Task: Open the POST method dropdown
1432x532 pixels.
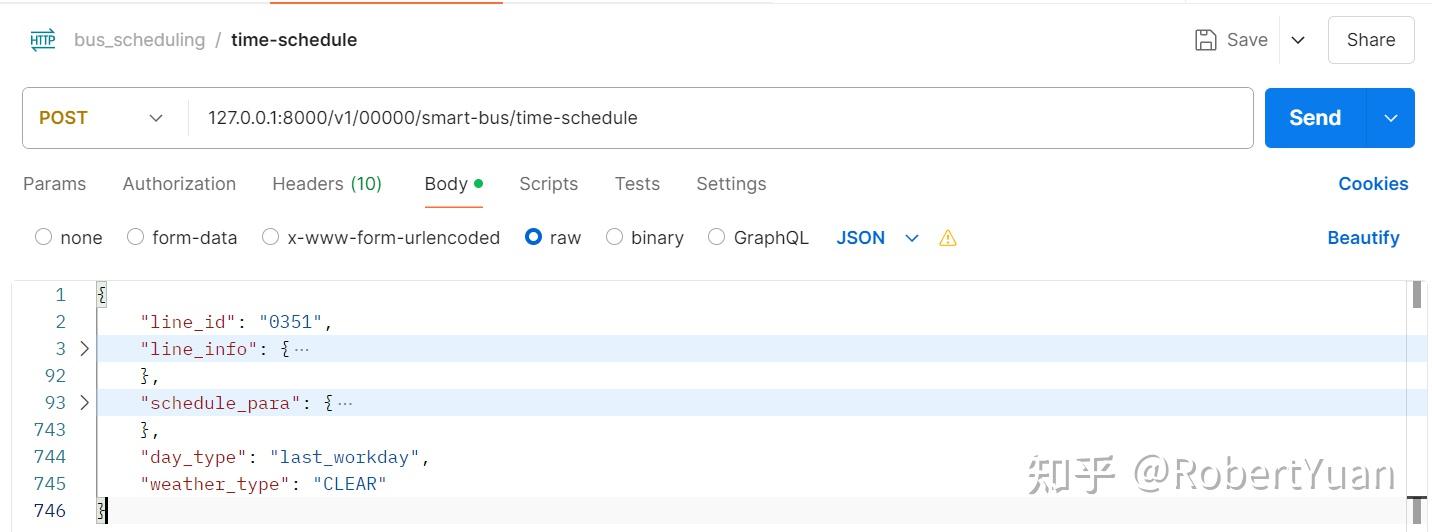Action: tap(102, 118)
